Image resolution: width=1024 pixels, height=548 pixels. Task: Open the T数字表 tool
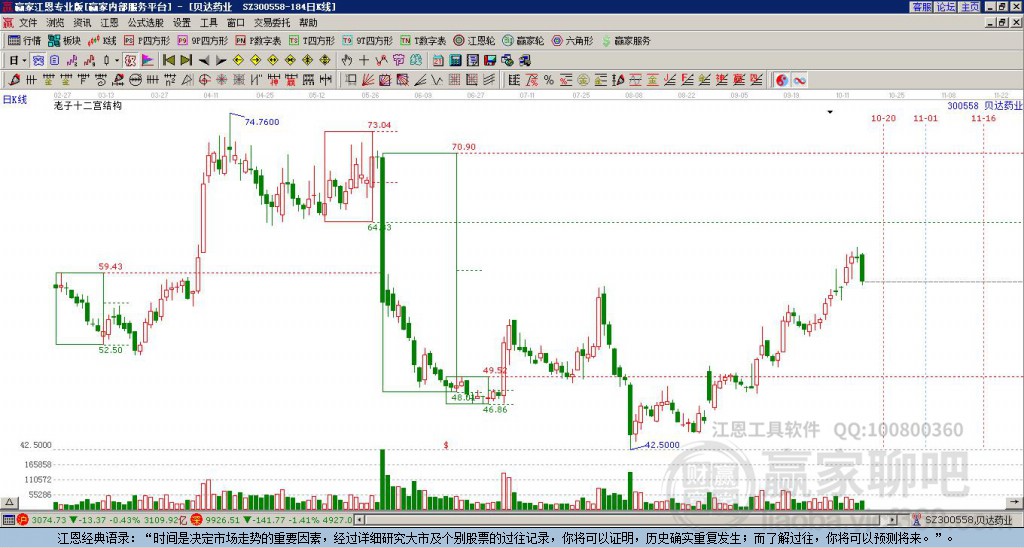pyautogui.click(x=423, y=40)
